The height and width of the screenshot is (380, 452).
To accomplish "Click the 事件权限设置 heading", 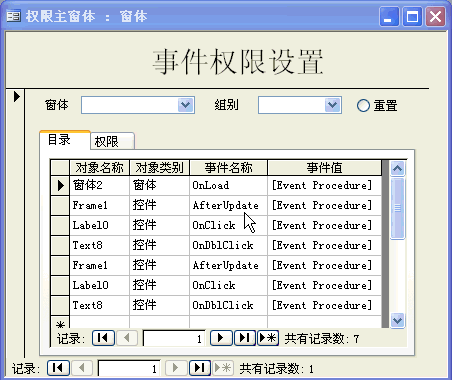I will [x=238, y=62].
